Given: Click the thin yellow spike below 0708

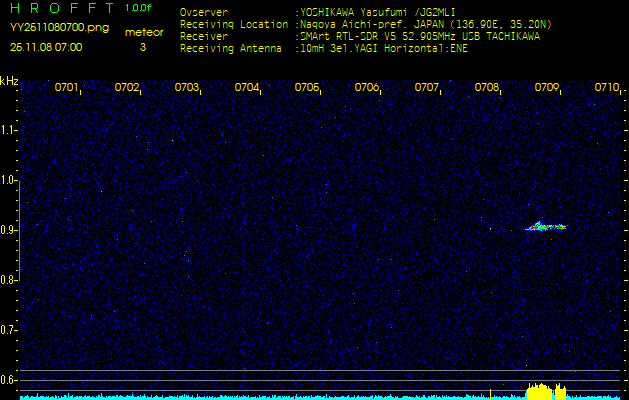Looking at the screenshot, I should (490, 394).
